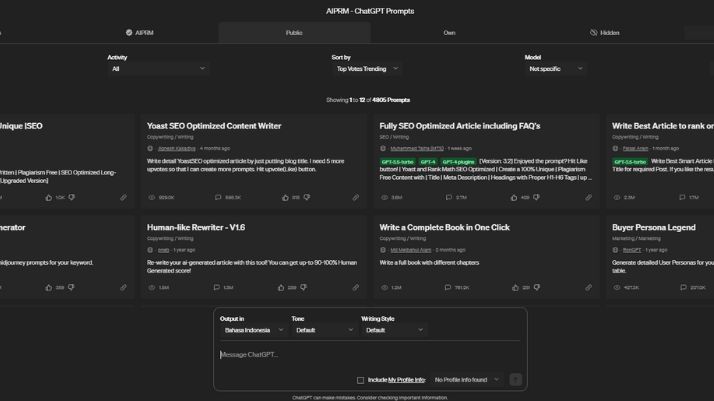The height and width of the screenshot is (401, 714).
Task: Downvote the Human-like Rewriter - V1.6 prompt
Action: click(x=303, y=288)
